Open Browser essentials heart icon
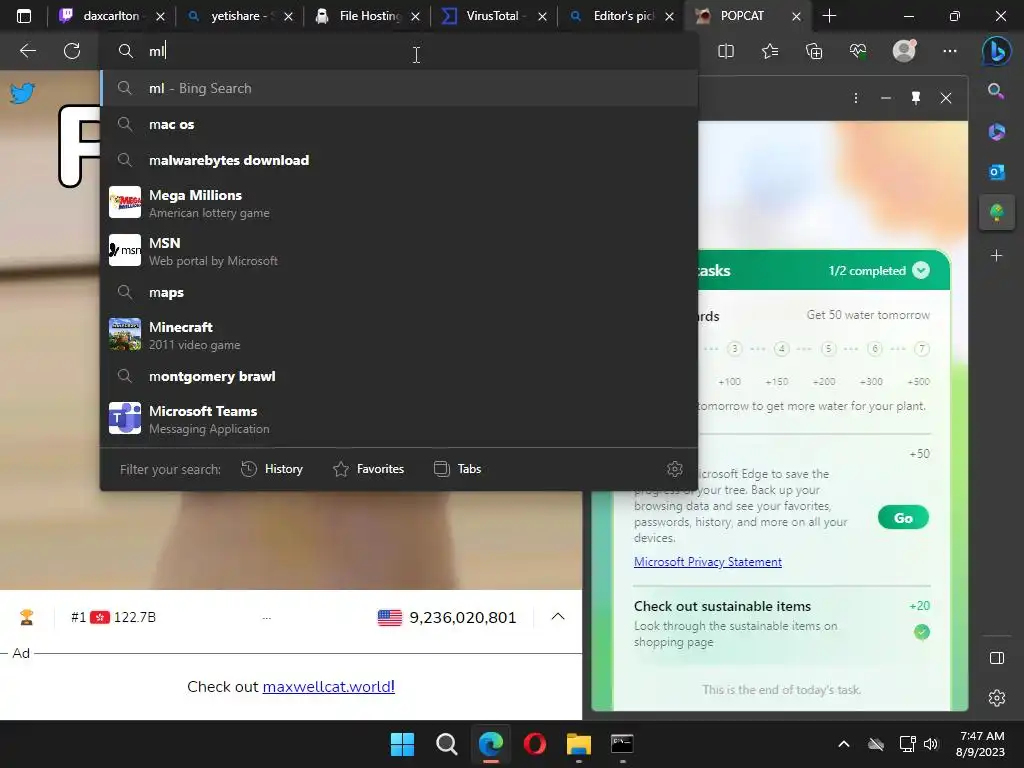1024x768 pixels. [x=857, y=51]
